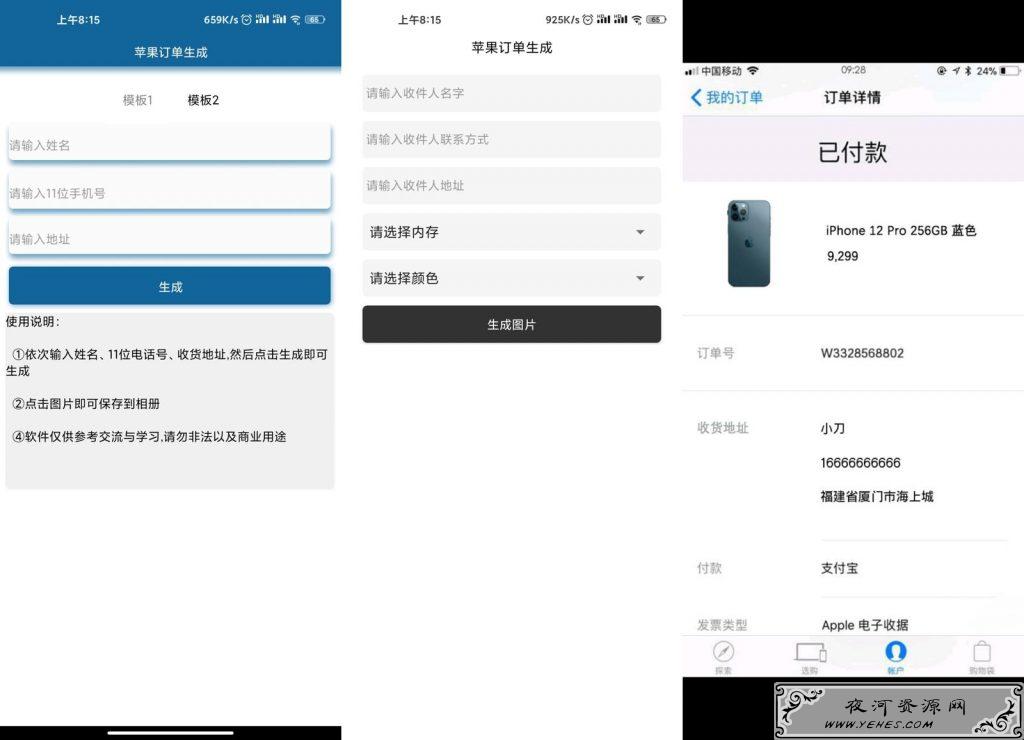
Task: Tap the iPhone 12 Pro product image
Action: click(x=749, y=243)
